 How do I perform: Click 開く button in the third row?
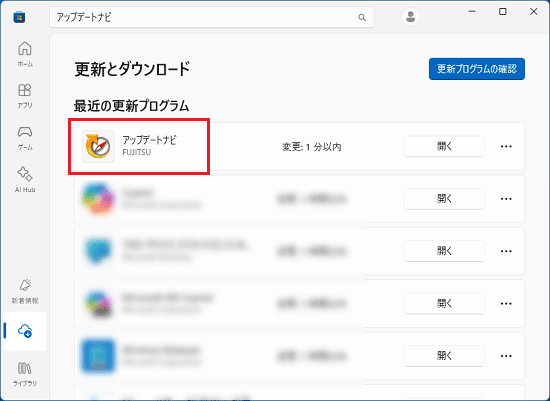click(444, 251)
